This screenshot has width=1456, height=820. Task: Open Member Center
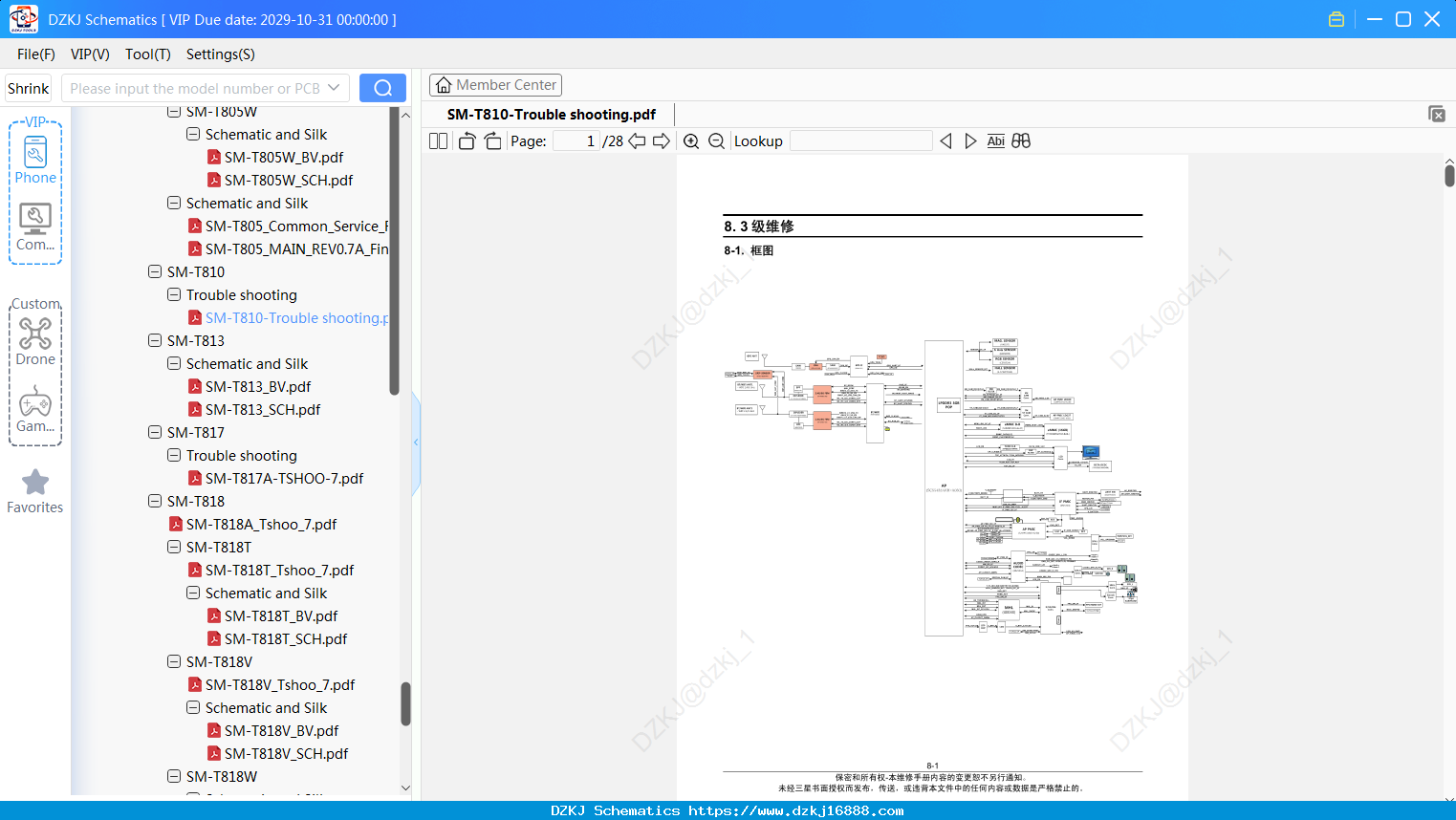(x=495, y=85)
